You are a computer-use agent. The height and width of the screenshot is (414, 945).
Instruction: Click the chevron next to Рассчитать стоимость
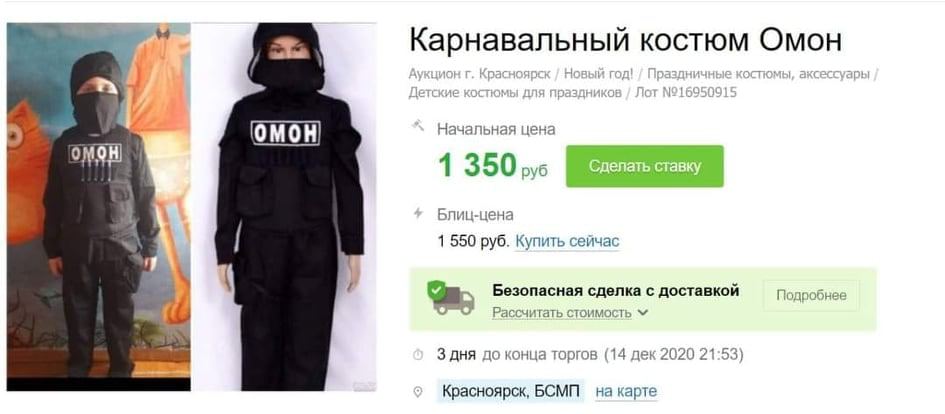(x=642, y=313)
